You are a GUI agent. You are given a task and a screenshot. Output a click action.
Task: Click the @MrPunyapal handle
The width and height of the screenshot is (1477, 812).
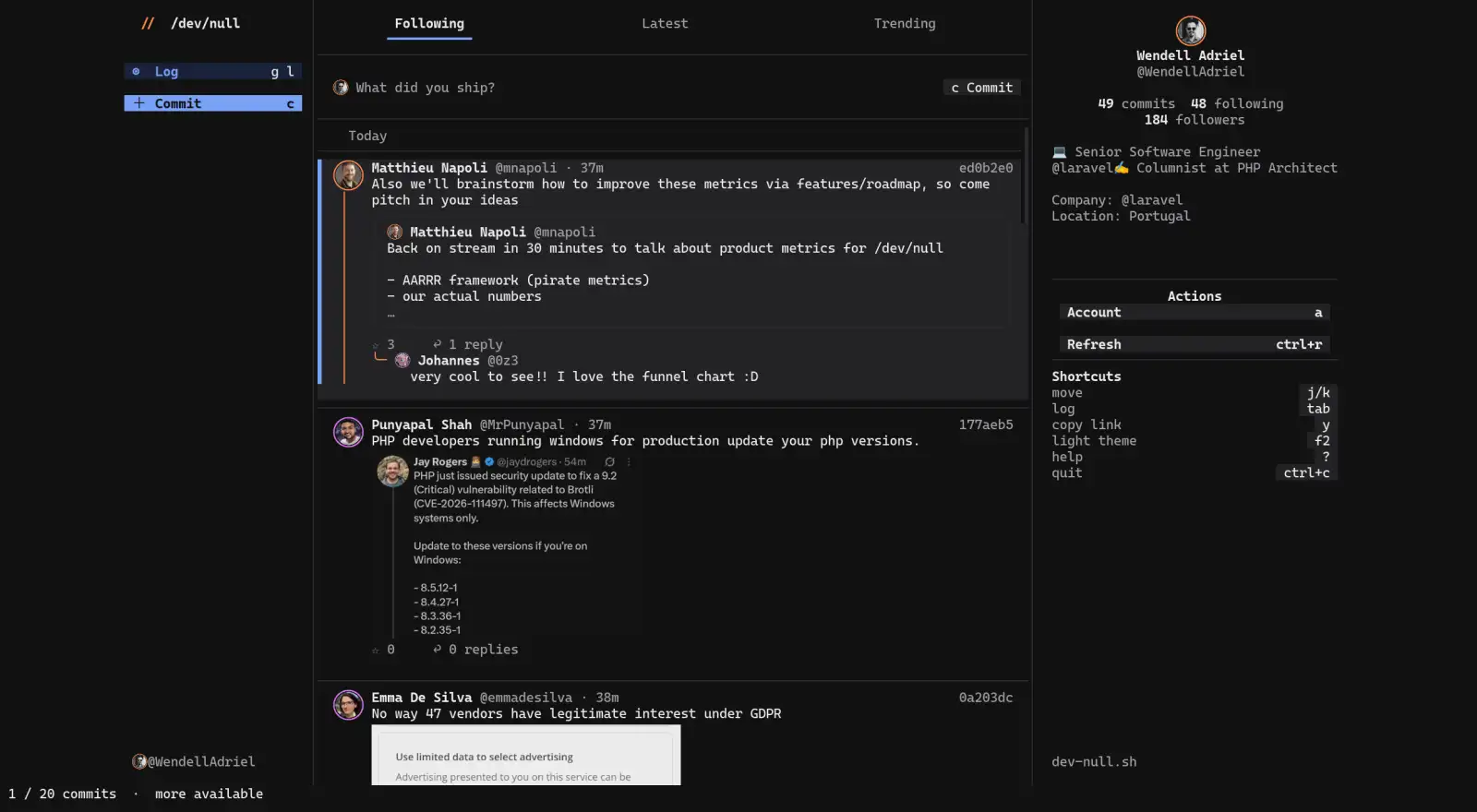(522, 424)
